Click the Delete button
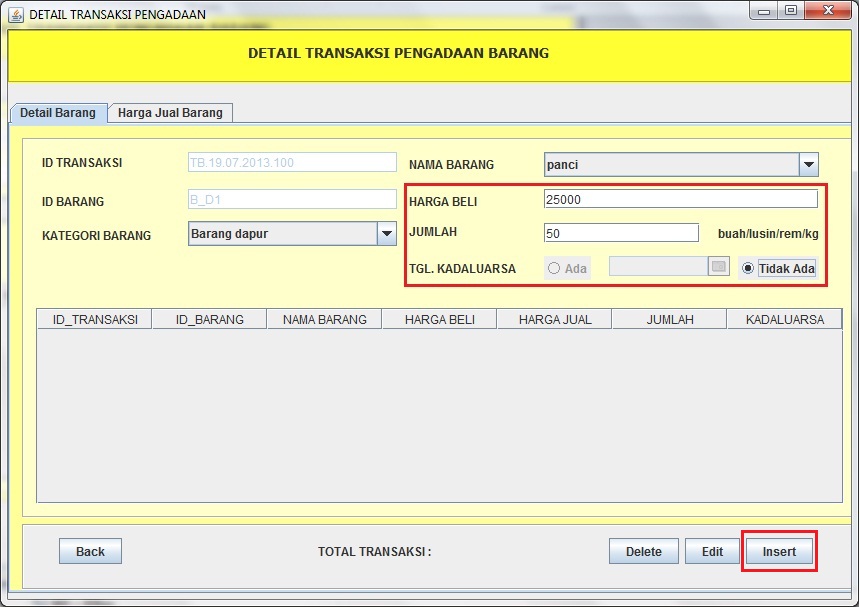 pos(643,551)
